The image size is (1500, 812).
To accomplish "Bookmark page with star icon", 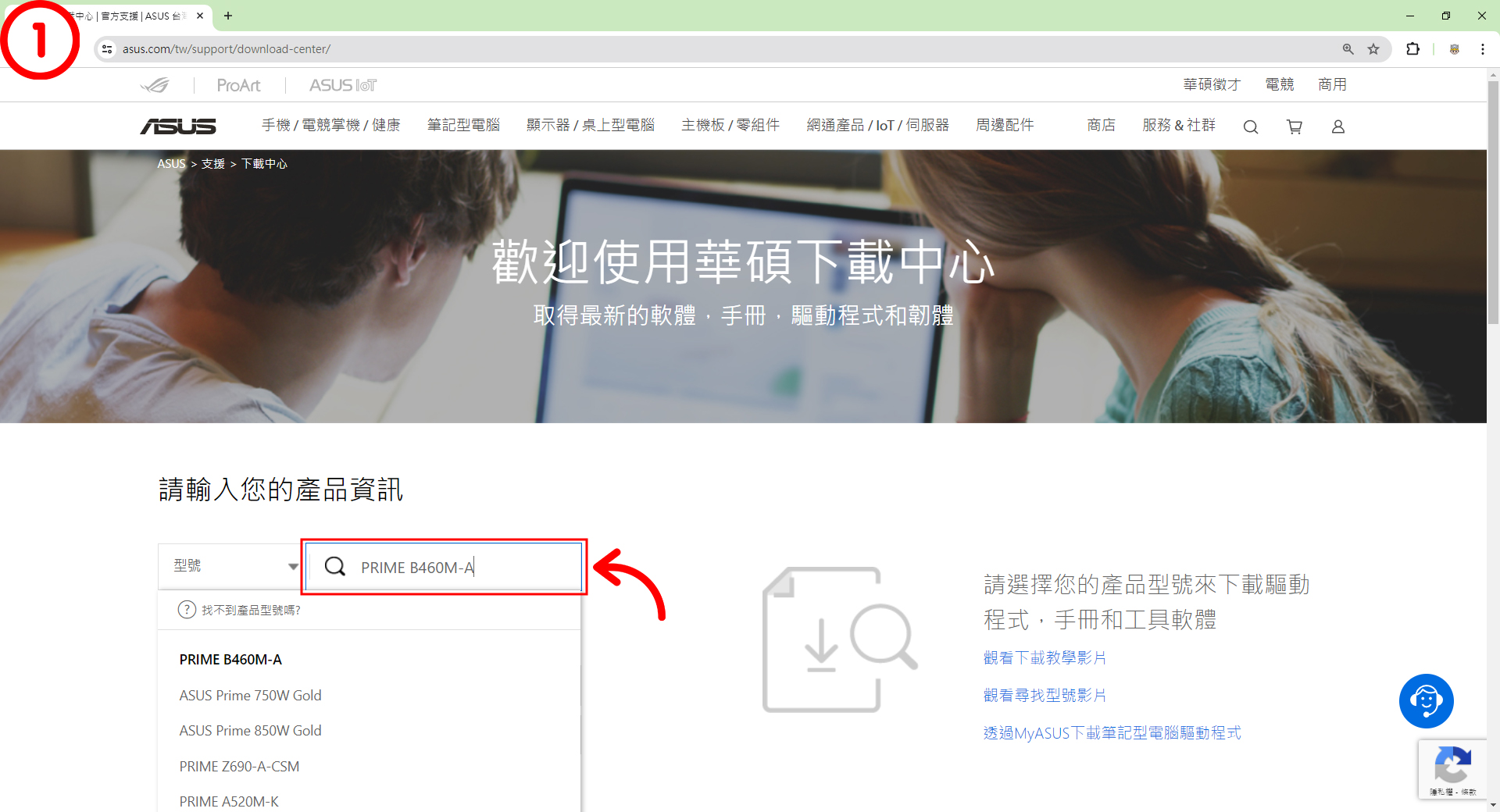I will (1373, 49).
